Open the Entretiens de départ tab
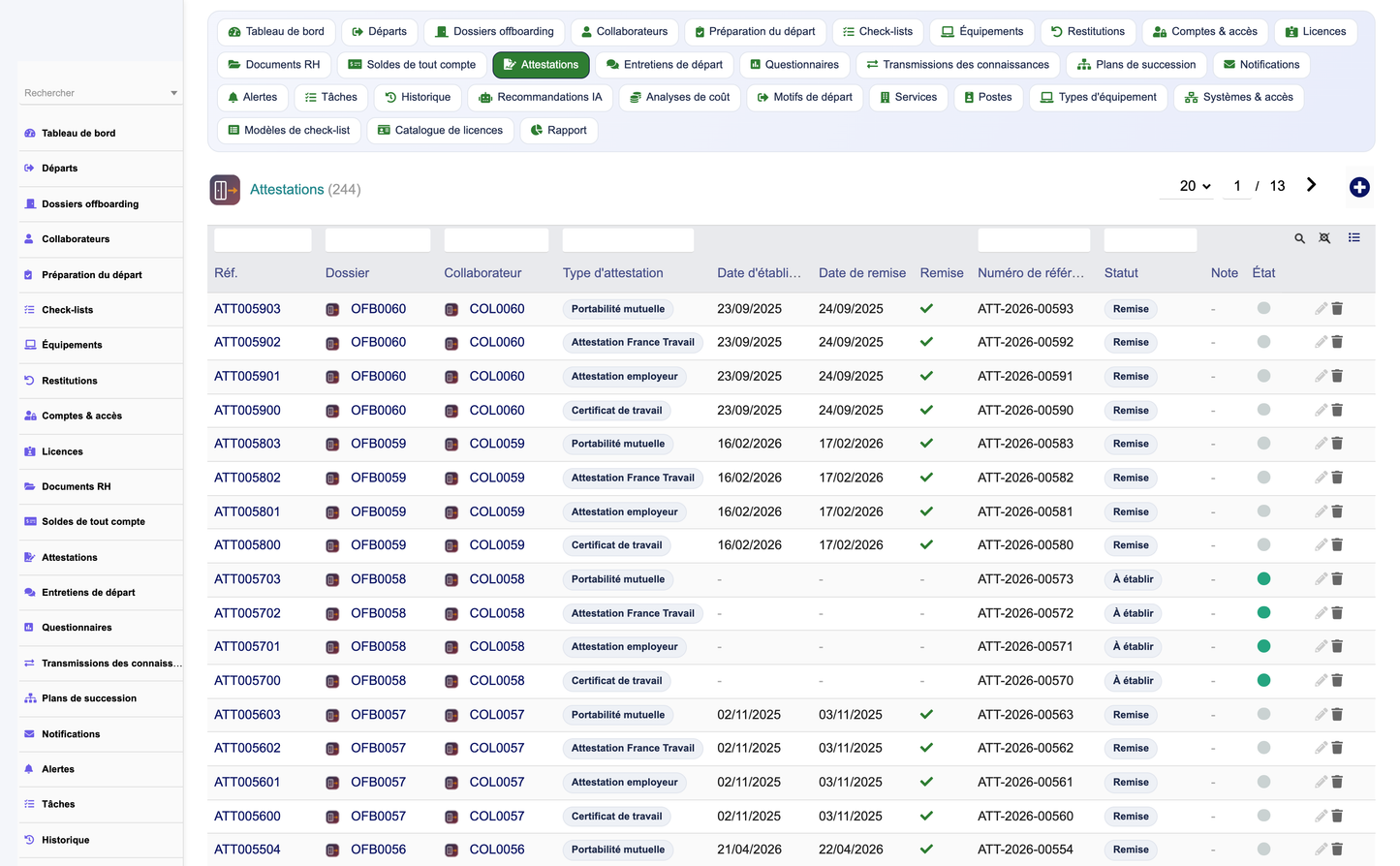The height and width of the screenshot is (866, 1400). (665, 65)
